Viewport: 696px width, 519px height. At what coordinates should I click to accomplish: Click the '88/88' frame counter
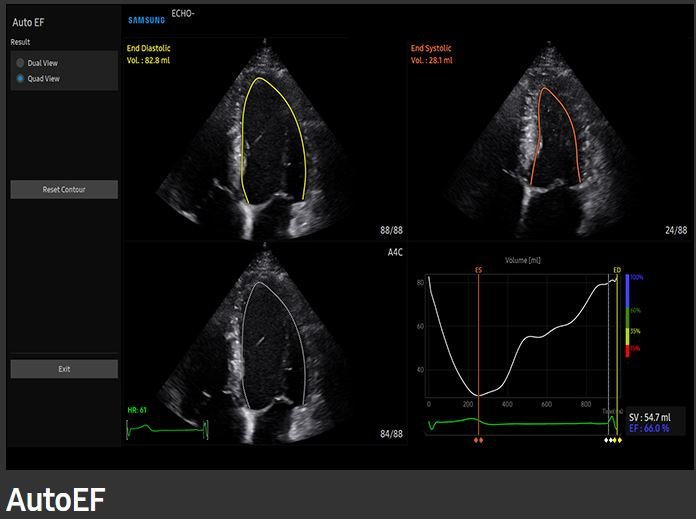[392, 230]
